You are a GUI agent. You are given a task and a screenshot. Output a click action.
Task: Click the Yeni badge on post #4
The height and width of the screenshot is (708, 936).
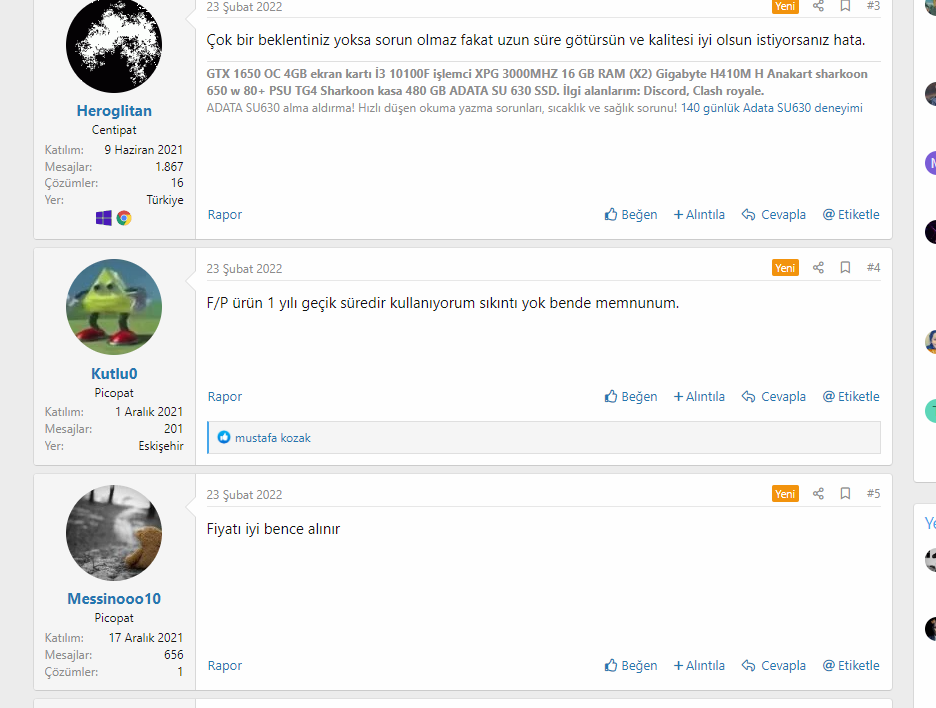pyautogui.click(x=785, y=267)
